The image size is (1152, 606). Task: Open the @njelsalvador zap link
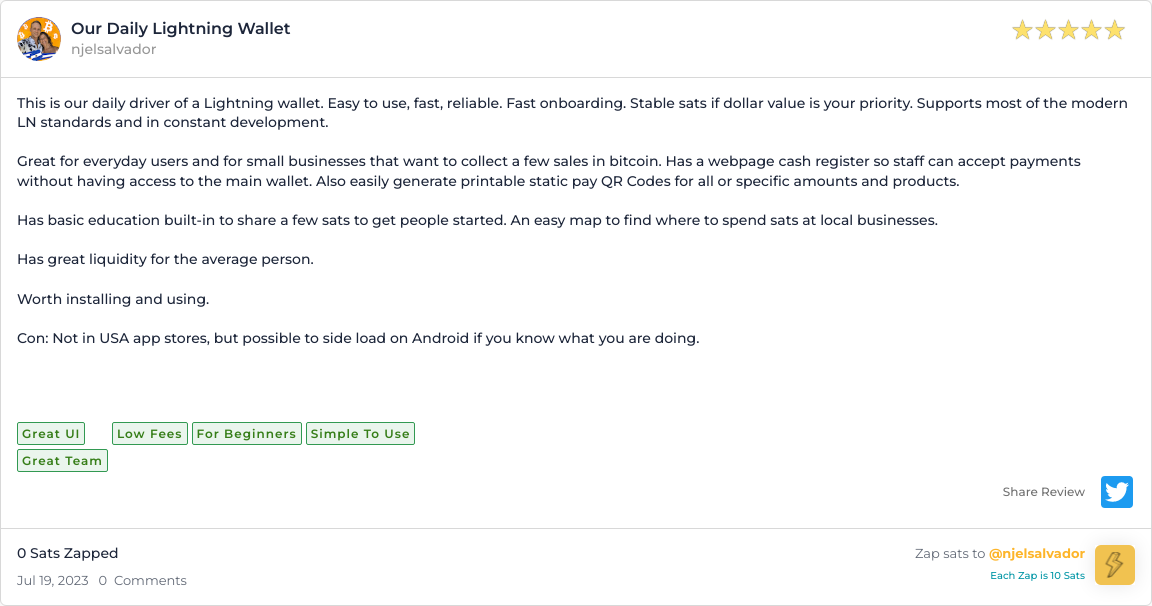tap(1036, 553)
